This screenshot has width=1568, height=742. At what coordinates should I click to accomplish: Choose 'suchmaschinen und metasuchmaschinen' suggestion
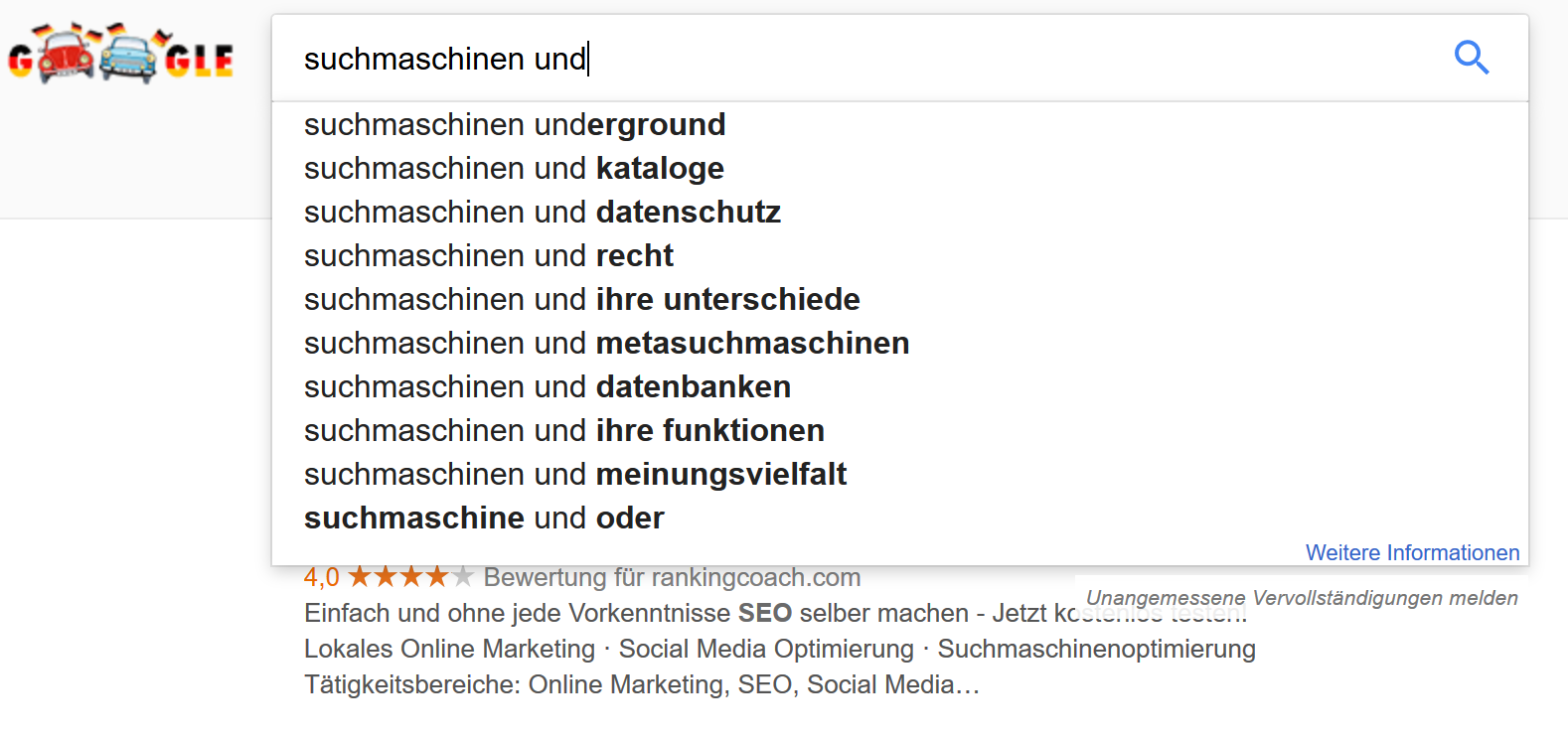tap(606, 343)
